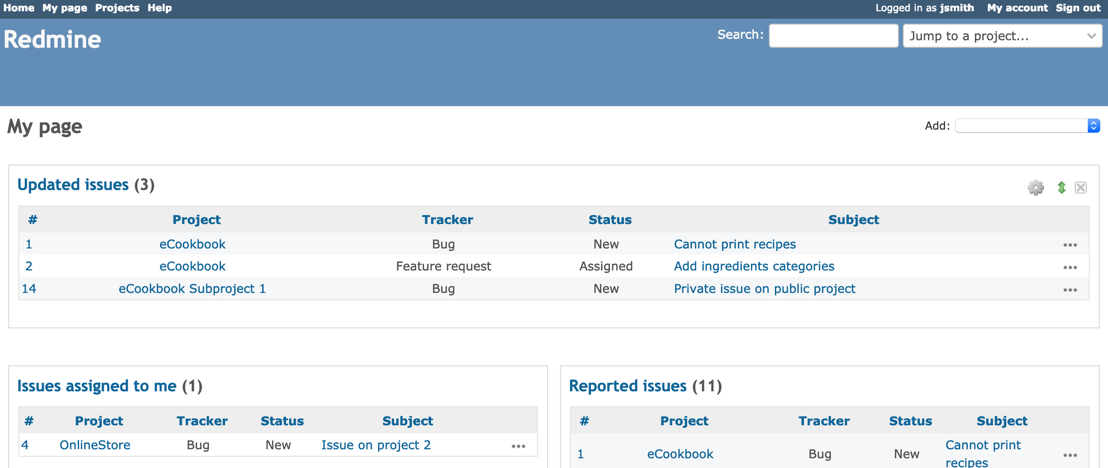Screen dimensions: 1108x468
Task: Open the Add block dropdown
Action: pos(1028,126)
